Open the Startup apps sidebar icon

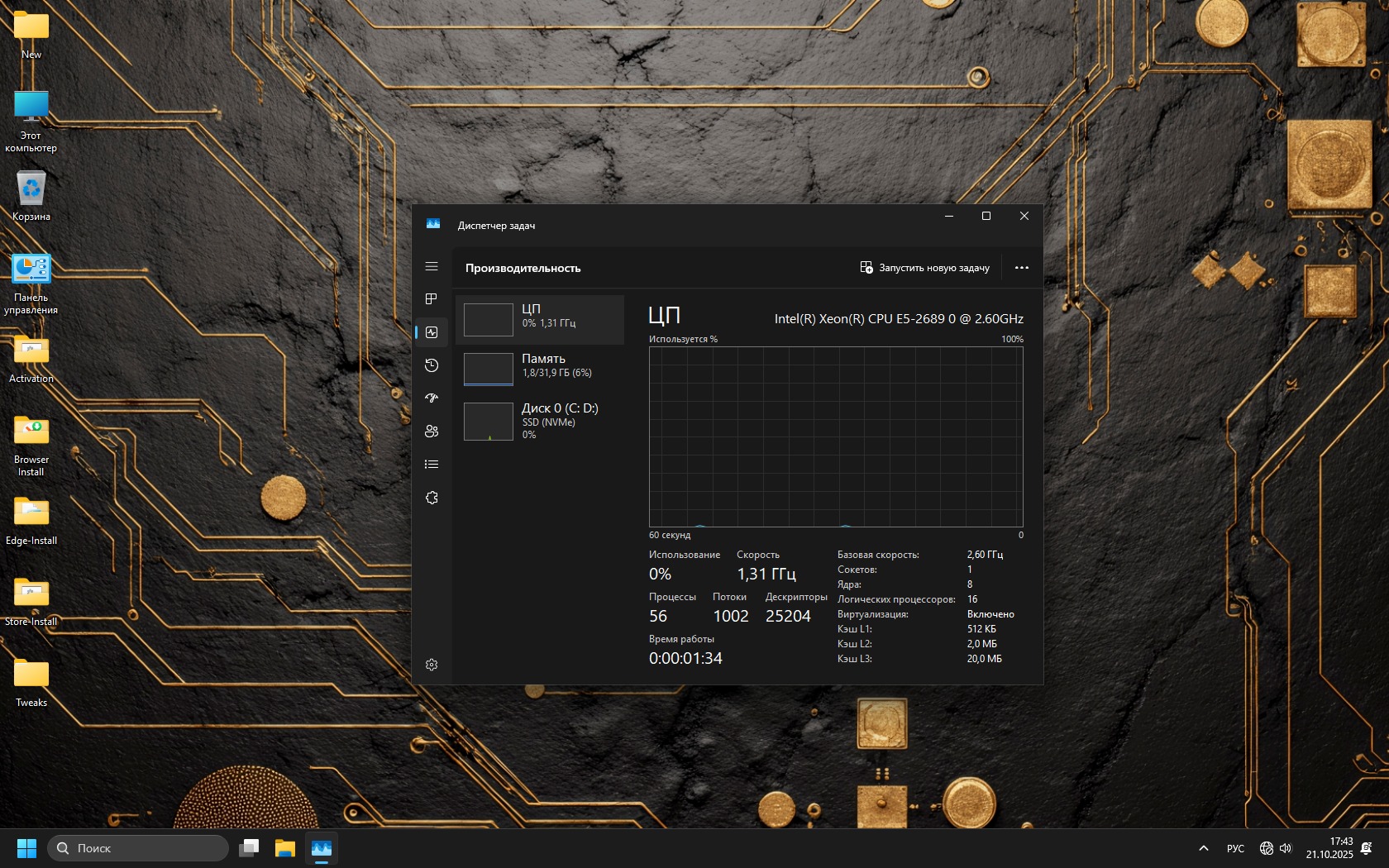(x=431, y=398)
